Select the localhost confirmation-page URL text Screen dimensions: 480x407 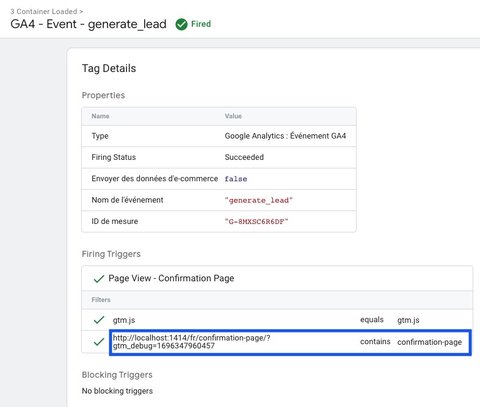pyautogui.click(x=191, y=342)
